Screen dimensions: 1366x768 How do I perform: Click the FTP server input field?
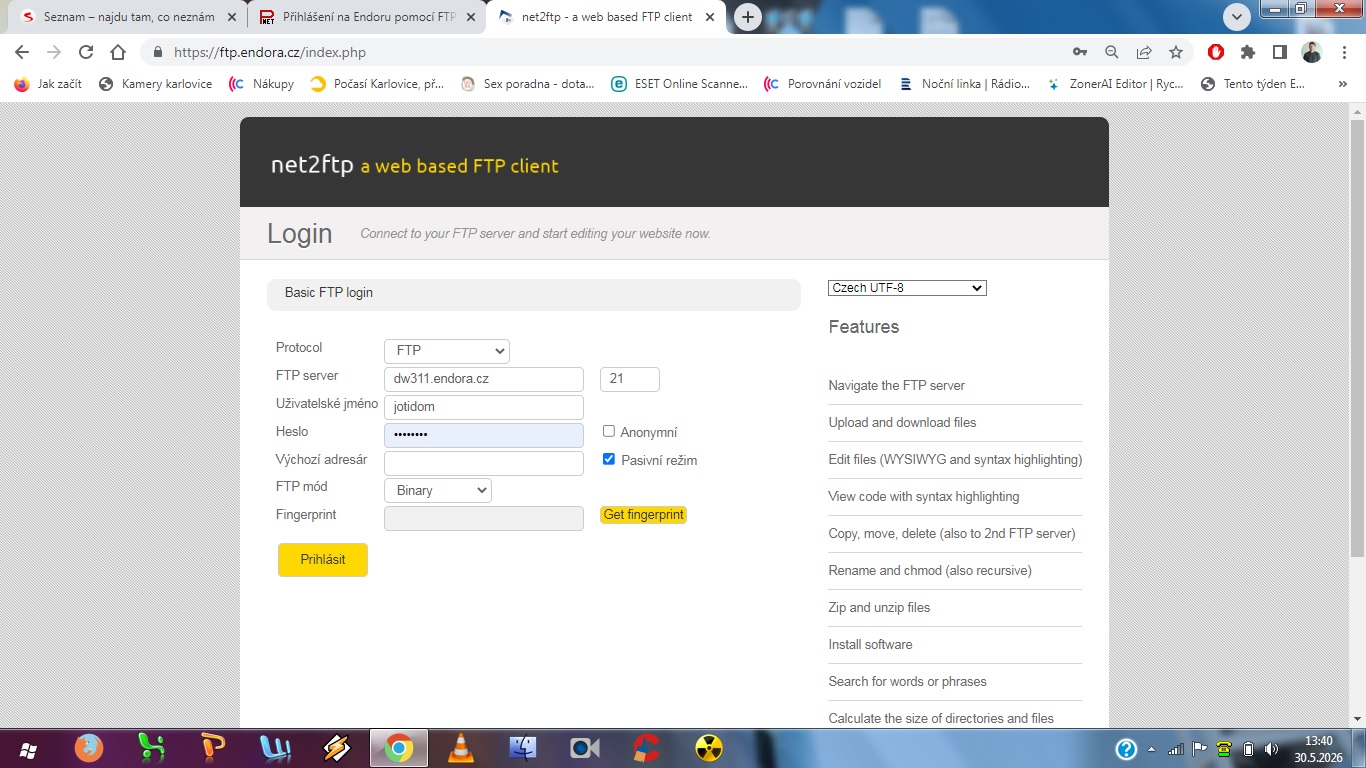coord(484,379)
